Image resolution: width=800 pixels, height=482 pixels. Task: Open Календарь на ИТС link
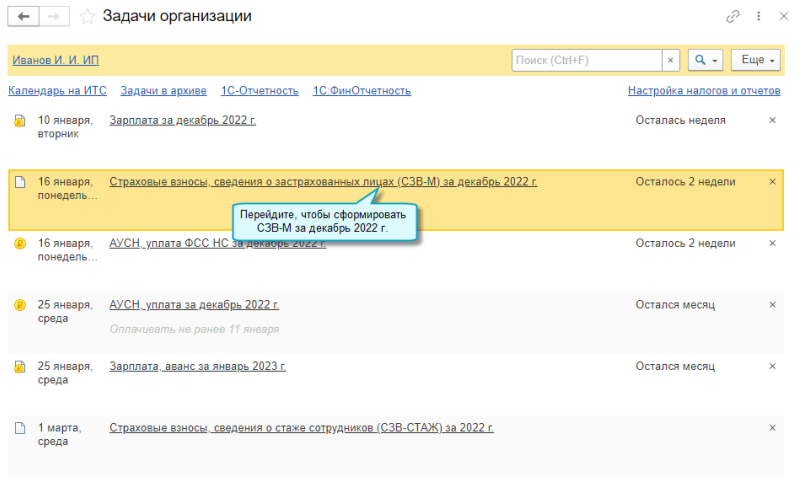coord(57,91)
